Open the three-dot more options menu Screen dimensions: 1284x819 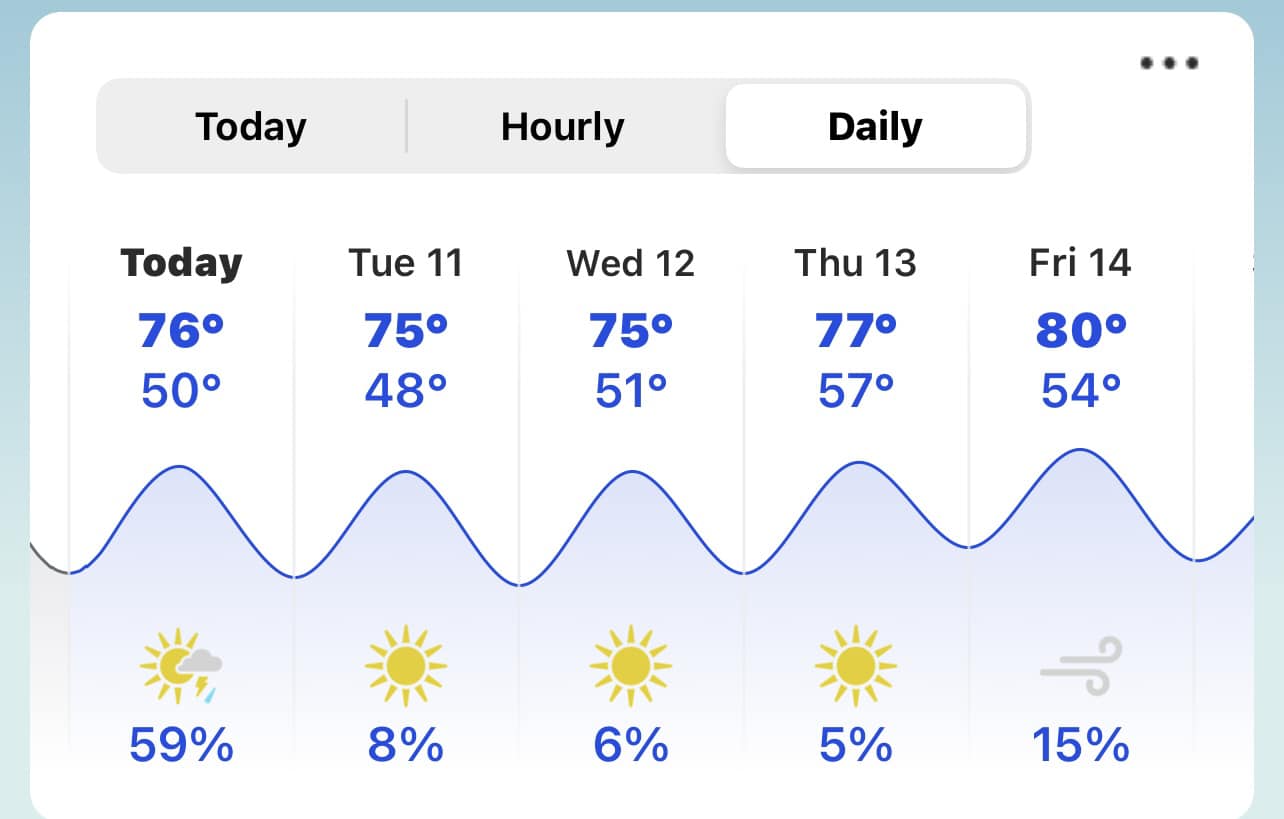[1169, 63]
